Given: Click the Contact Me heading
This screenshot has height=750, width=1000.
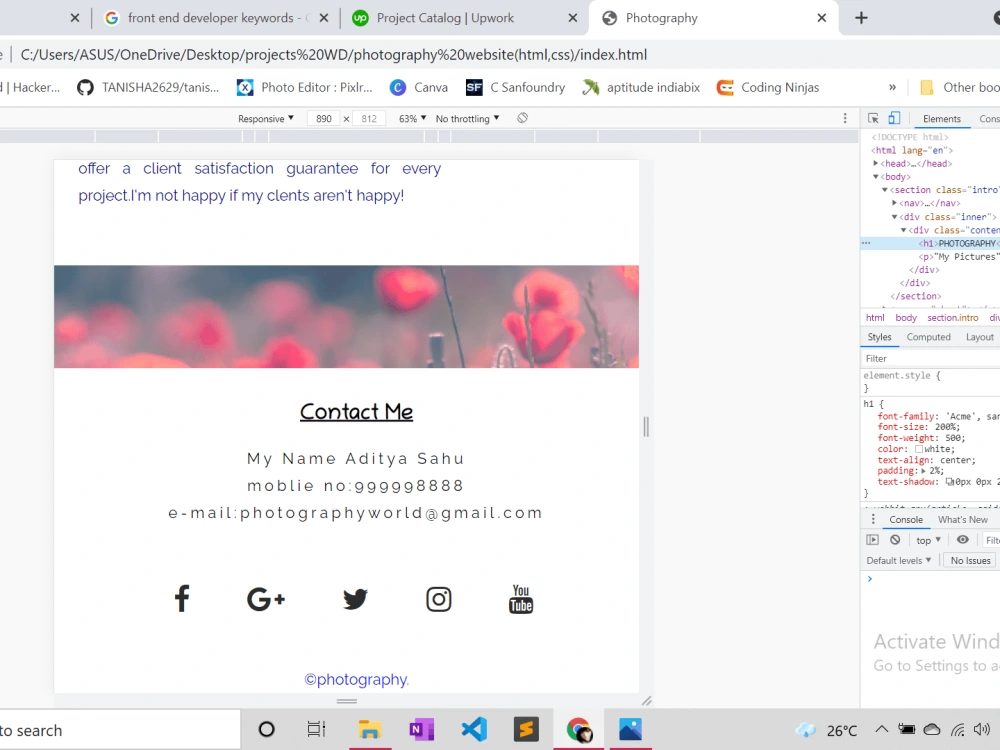Looking at the screenshot, I should [357, 411].
